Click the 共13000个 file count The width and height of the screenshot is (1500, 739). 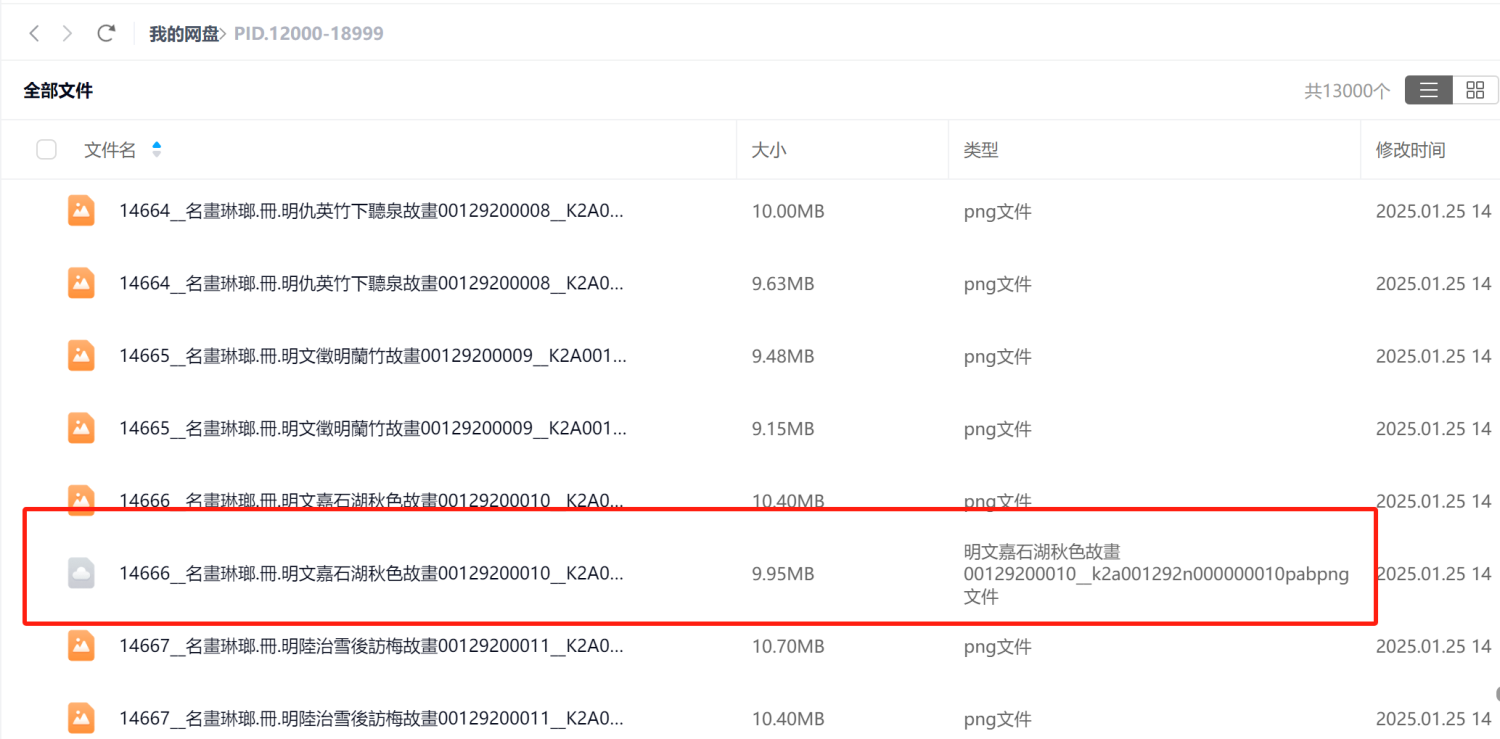pos(1347,91)
